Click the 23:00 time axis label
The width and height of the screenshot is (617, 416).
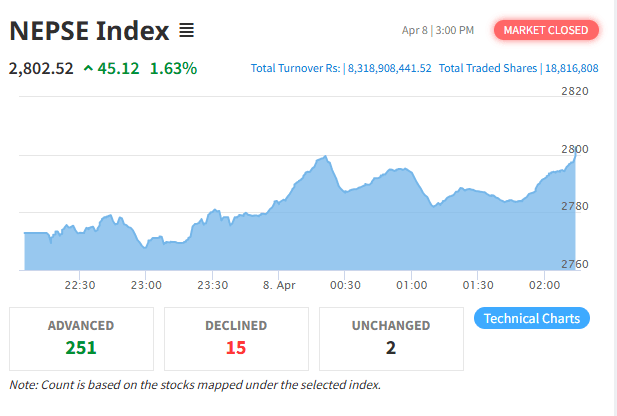(x=146, y=285)
